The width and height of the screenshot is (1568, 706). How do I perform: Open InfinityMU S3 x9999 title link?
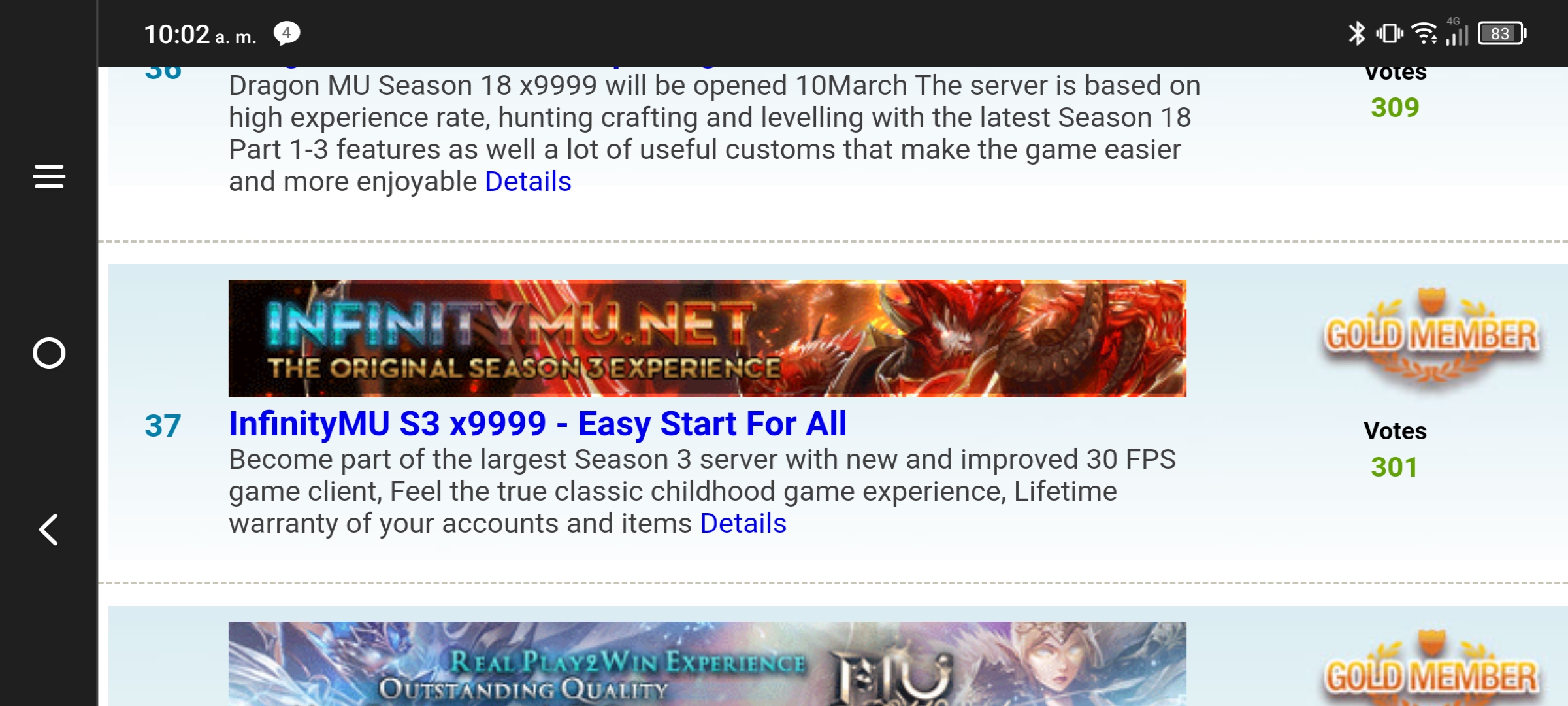(x=537, y=424)
